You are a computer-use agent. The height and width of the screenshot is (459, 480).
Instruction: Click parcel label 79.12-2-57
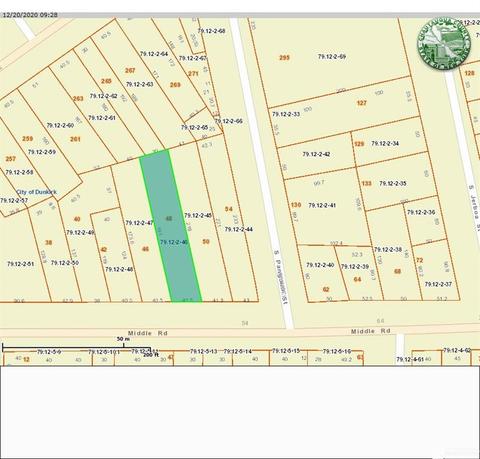14,201
